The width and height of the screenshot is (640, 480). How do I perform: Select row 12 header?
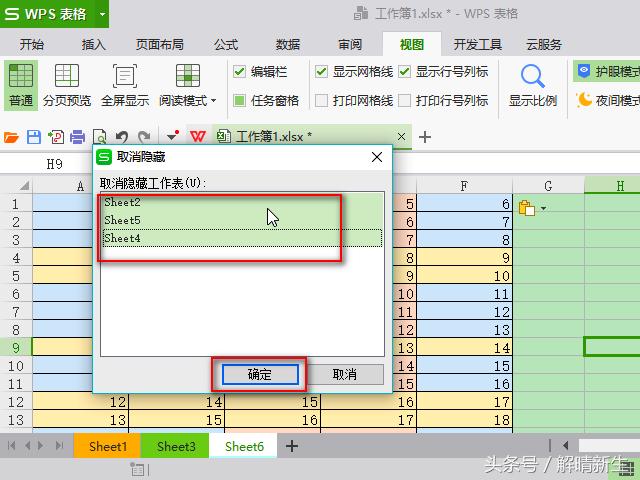(16, 402)
